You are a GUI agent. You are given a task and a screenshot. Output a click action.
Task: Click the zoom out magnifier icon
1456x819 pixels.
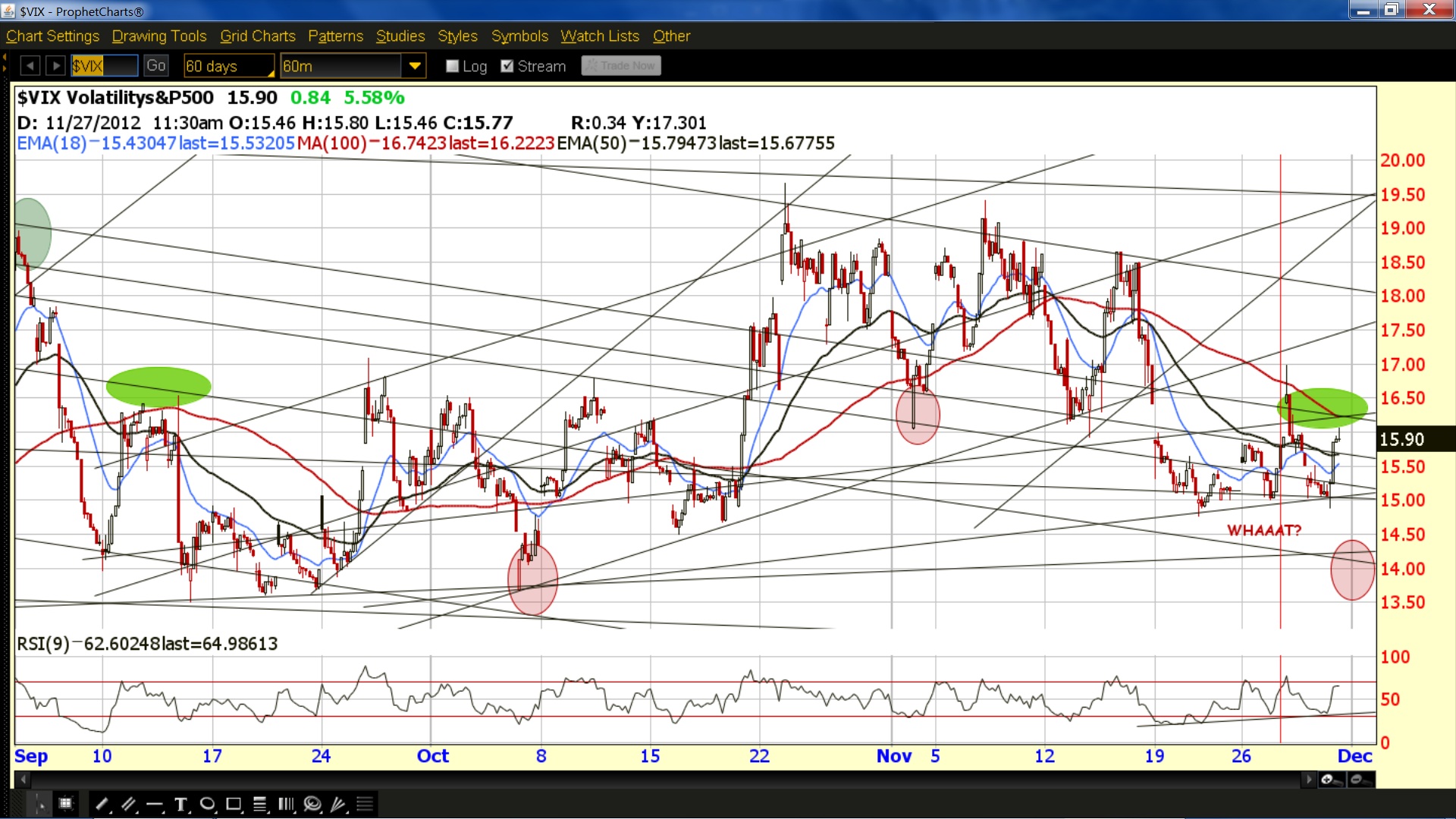(x=1360, y=780)
